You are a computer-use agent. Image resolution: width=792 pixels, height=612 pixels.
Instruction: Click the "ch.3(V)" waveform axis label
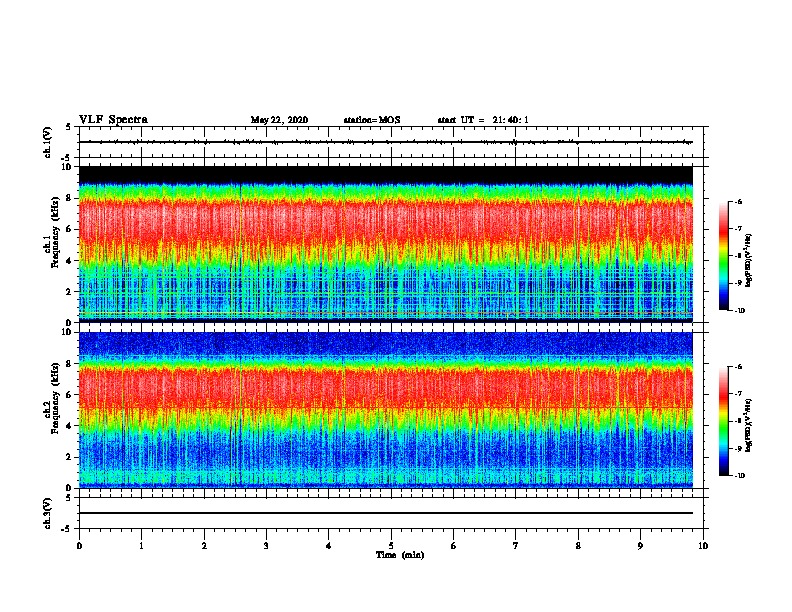[47, 513]
